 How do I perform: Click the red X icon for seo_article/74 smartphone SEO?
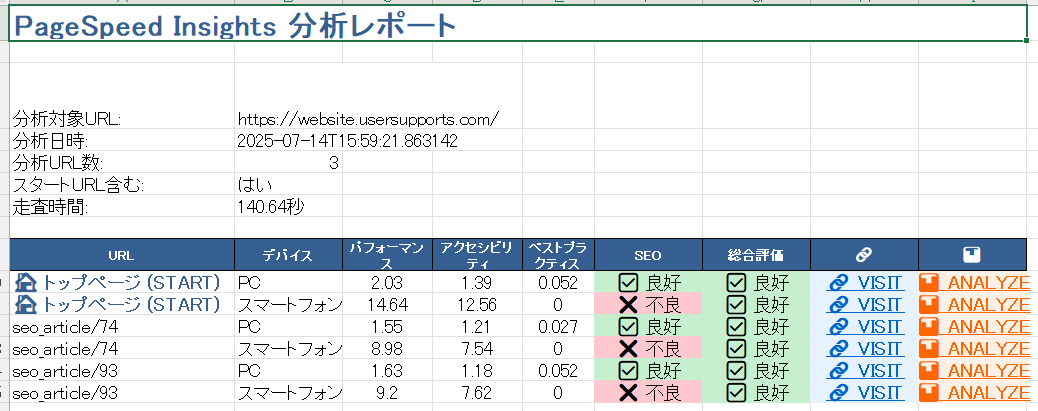point(628,348)
